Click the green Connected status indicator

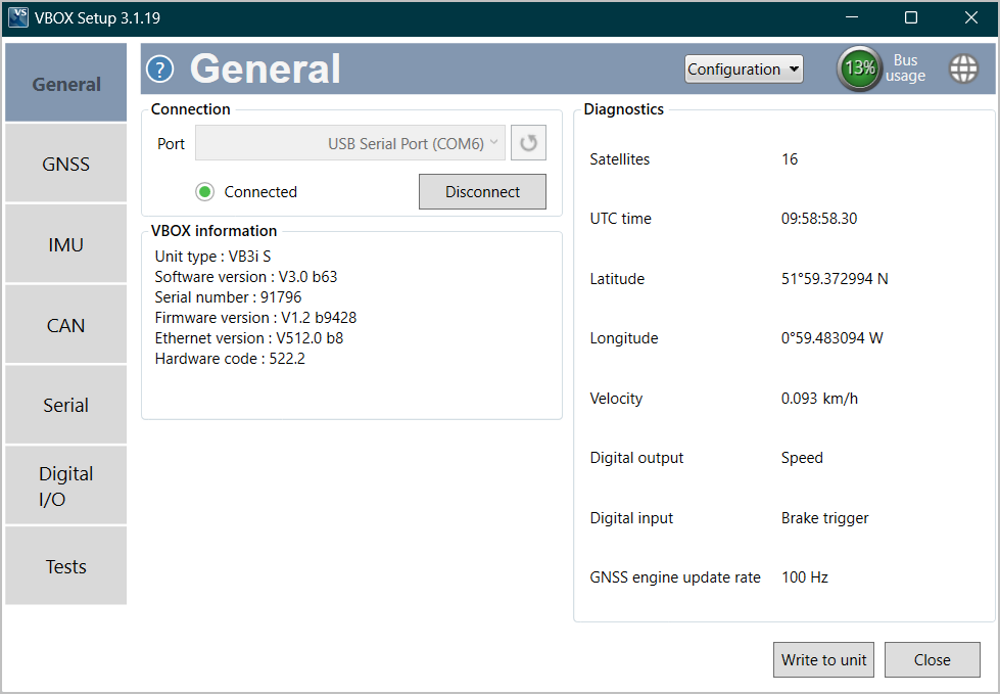(x=205, y=191)
